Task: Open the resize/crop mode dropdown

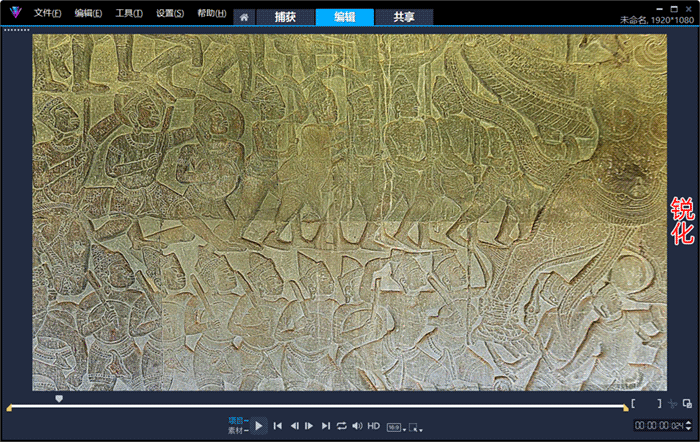Action: pos(416,428)
